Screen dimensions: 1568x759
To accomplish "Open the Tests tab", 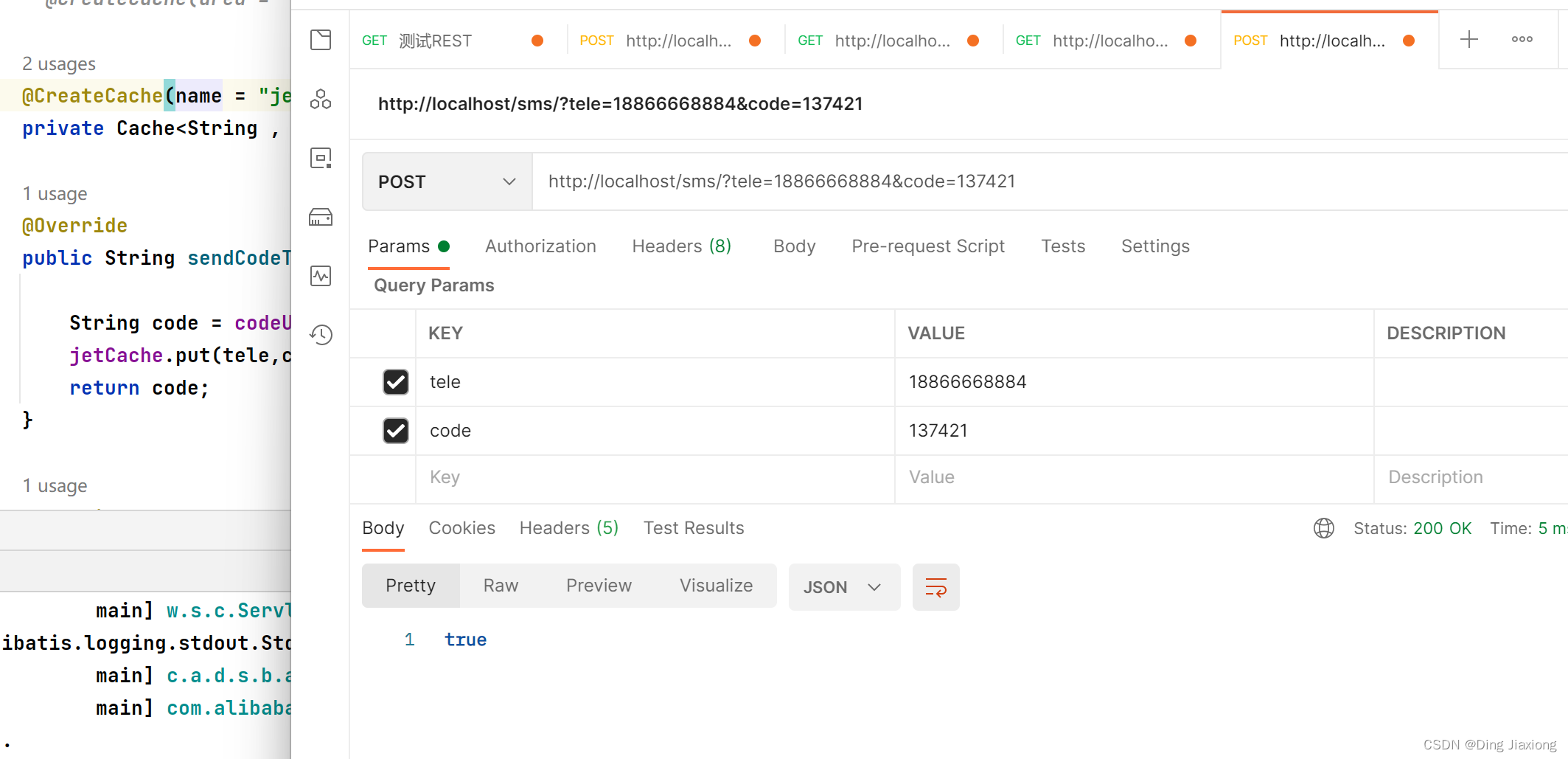I will (x=1063, y=246).
